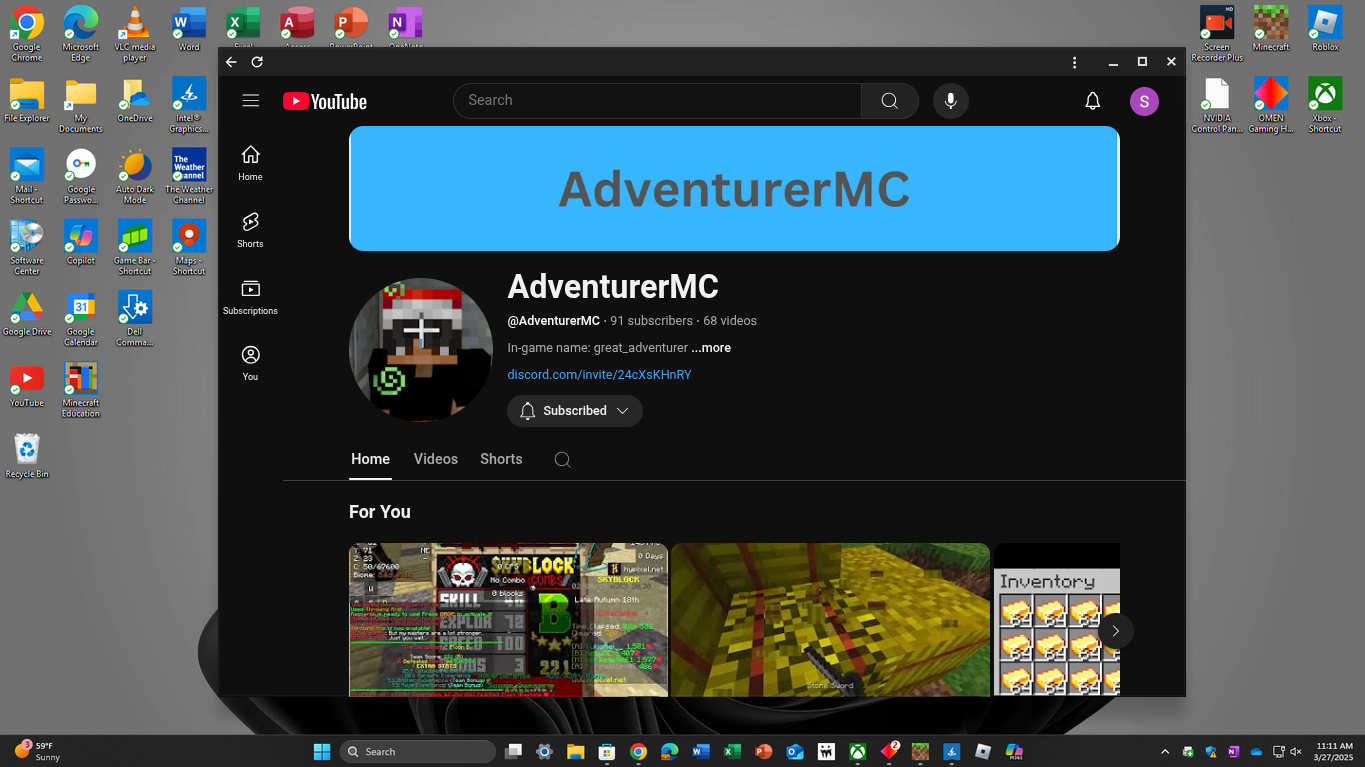Click the AdventurerMC channel title heading

point(613,287)
